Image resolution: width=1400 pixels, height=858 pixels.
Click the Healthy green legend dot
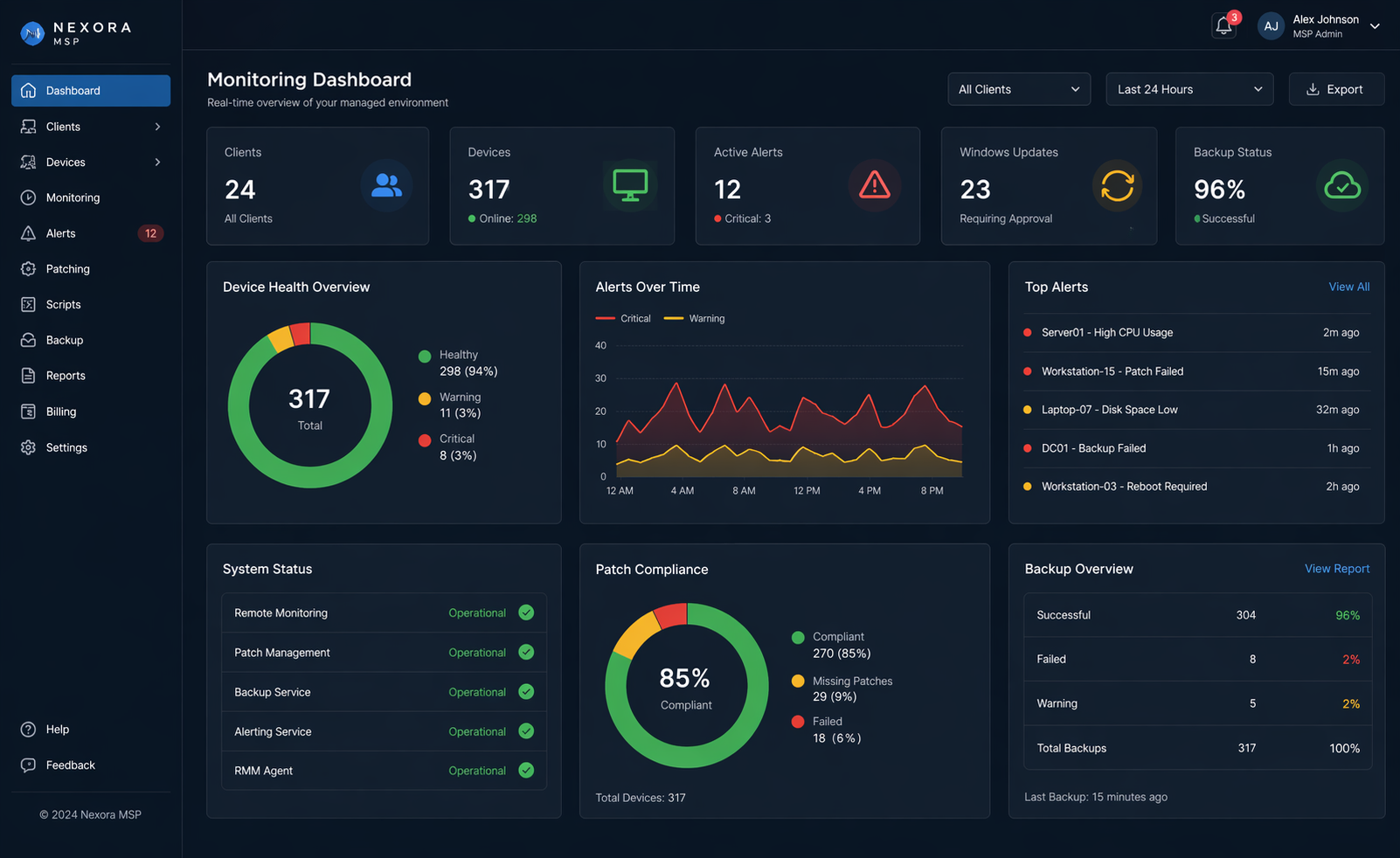pyautogui.click(x=425, y=356)
